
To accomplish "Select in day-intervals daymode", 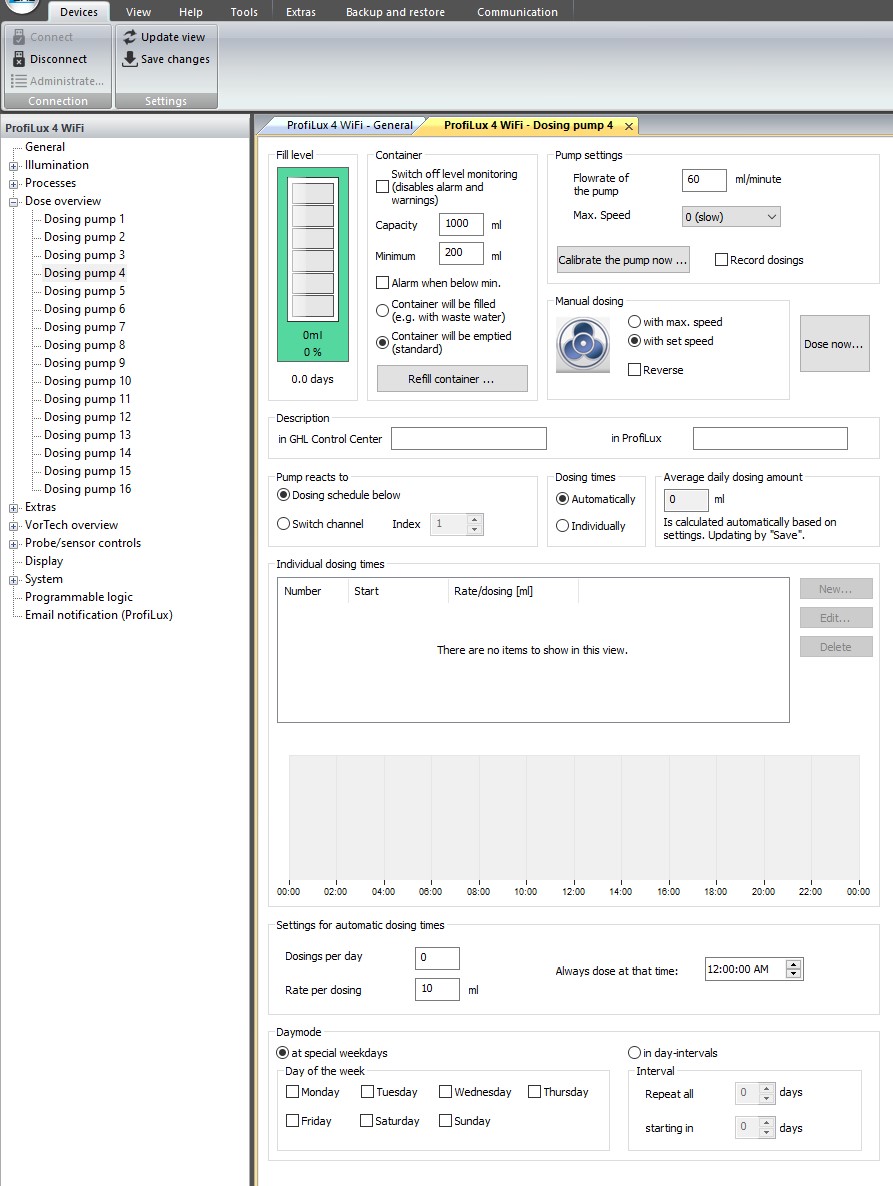I will 634,1053.
